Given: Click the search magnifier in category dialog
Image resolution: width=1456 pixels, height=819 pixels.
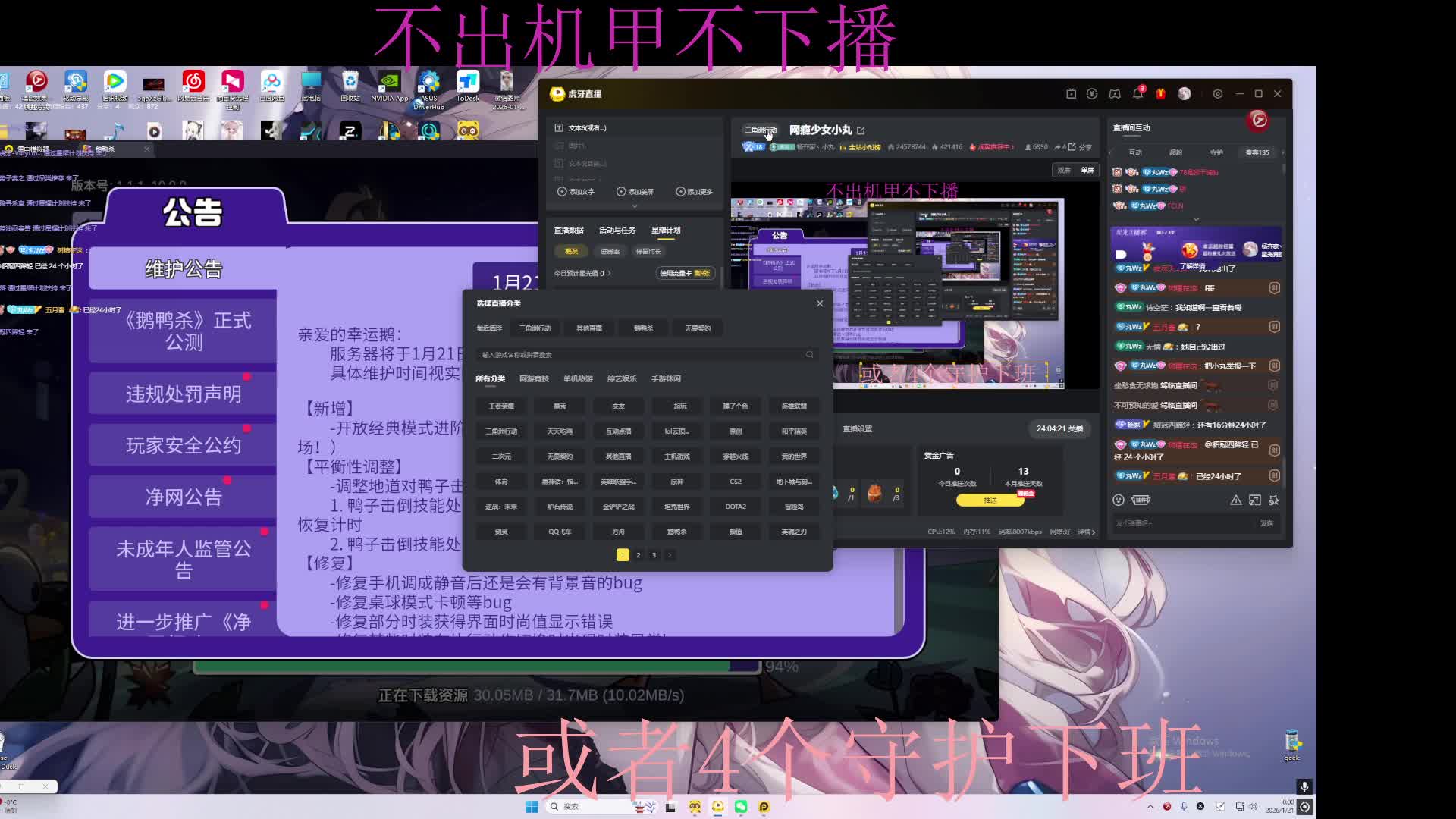Looking at the screenshot, I should pyautogui.click(x=809, y=355).
